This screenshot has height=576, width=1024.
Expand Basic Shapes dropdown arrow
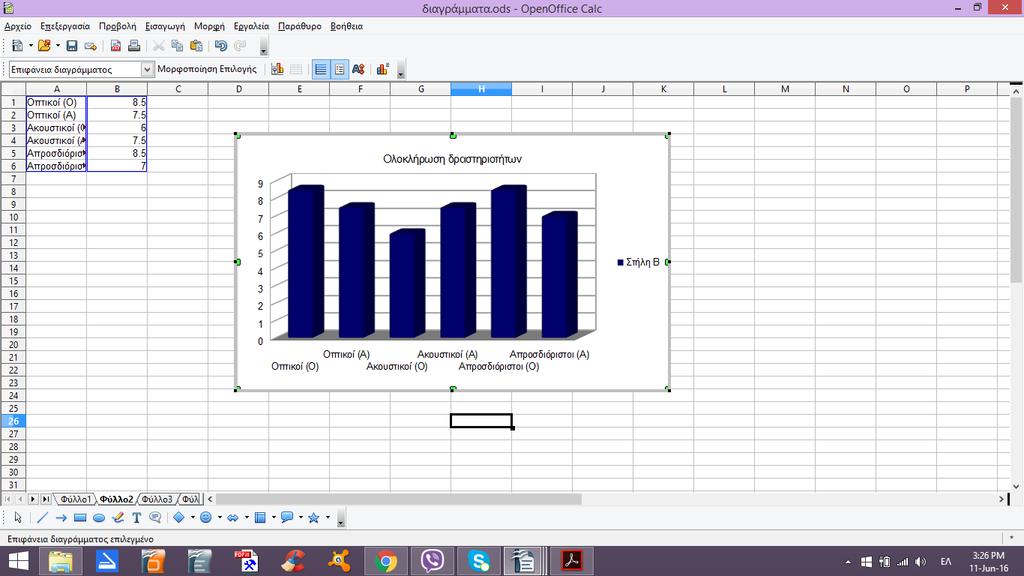[193, 518]
